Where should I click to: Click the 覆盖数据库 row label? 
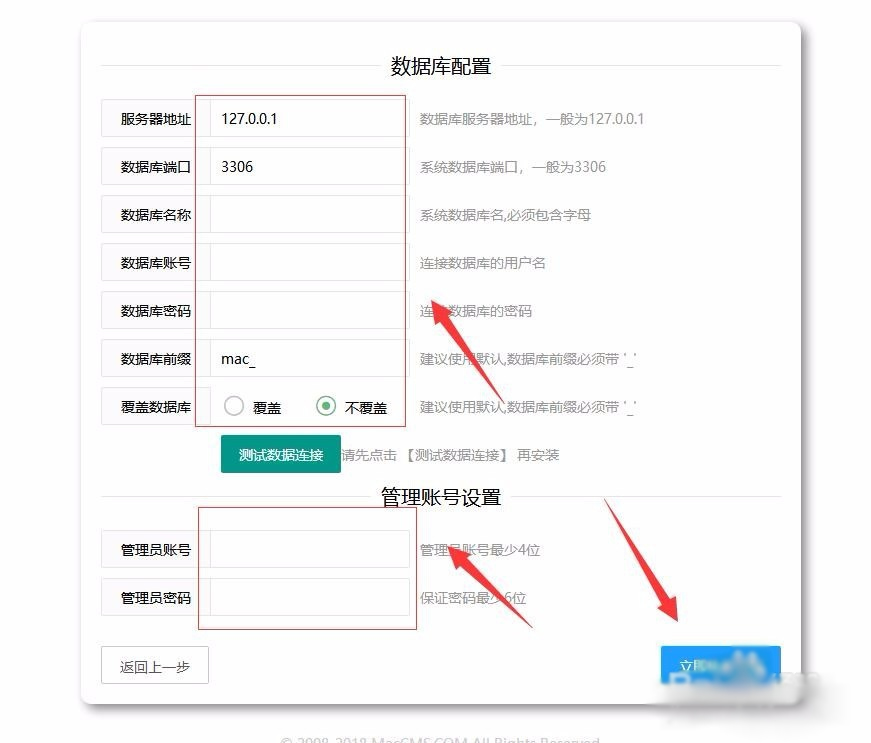click(x=156, y=407)
